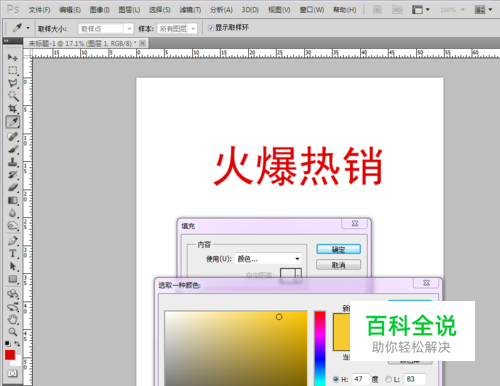Select the Pen tool
Screen dimensions: 500x386
13,241
